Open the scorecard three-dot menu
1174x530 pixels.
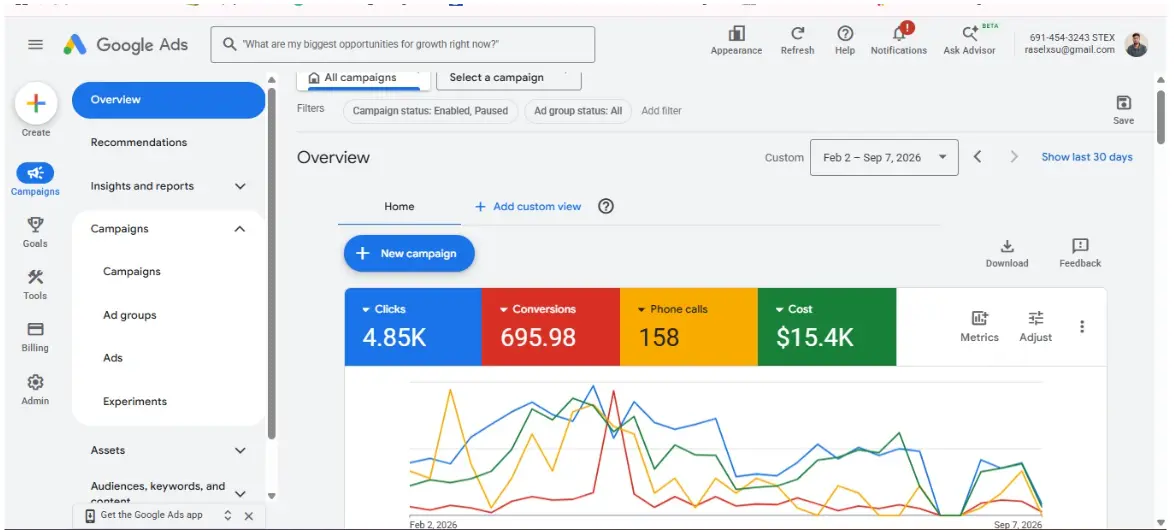coord(1081,326)
